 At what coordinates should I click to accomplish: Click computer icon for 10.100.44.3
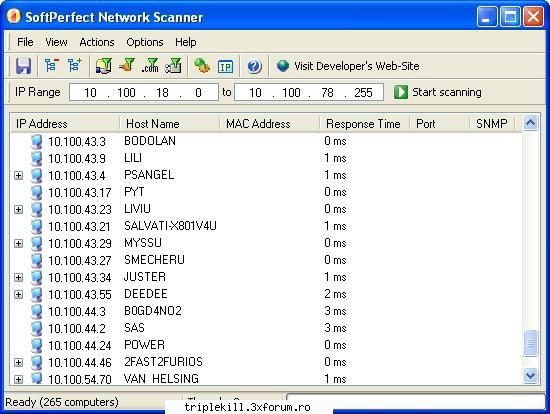36,311
